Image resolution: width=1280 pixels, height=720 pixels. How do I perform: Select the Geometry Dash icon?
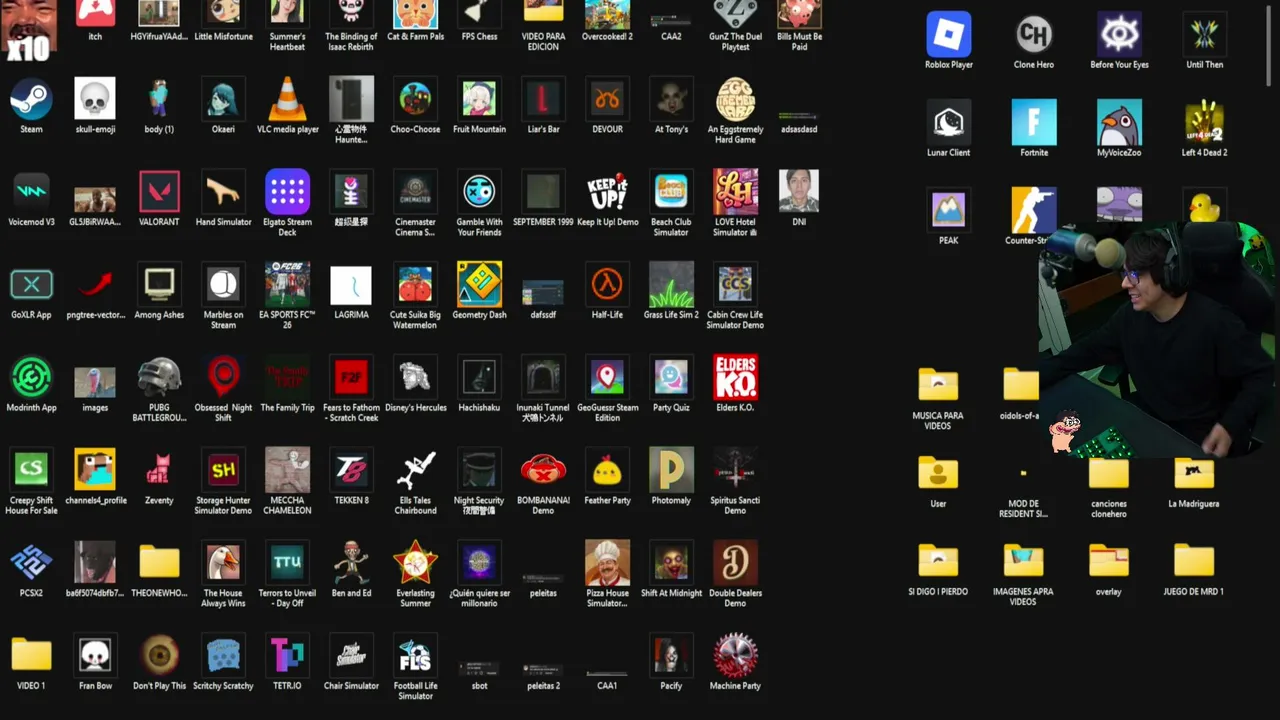coord(479,285)
